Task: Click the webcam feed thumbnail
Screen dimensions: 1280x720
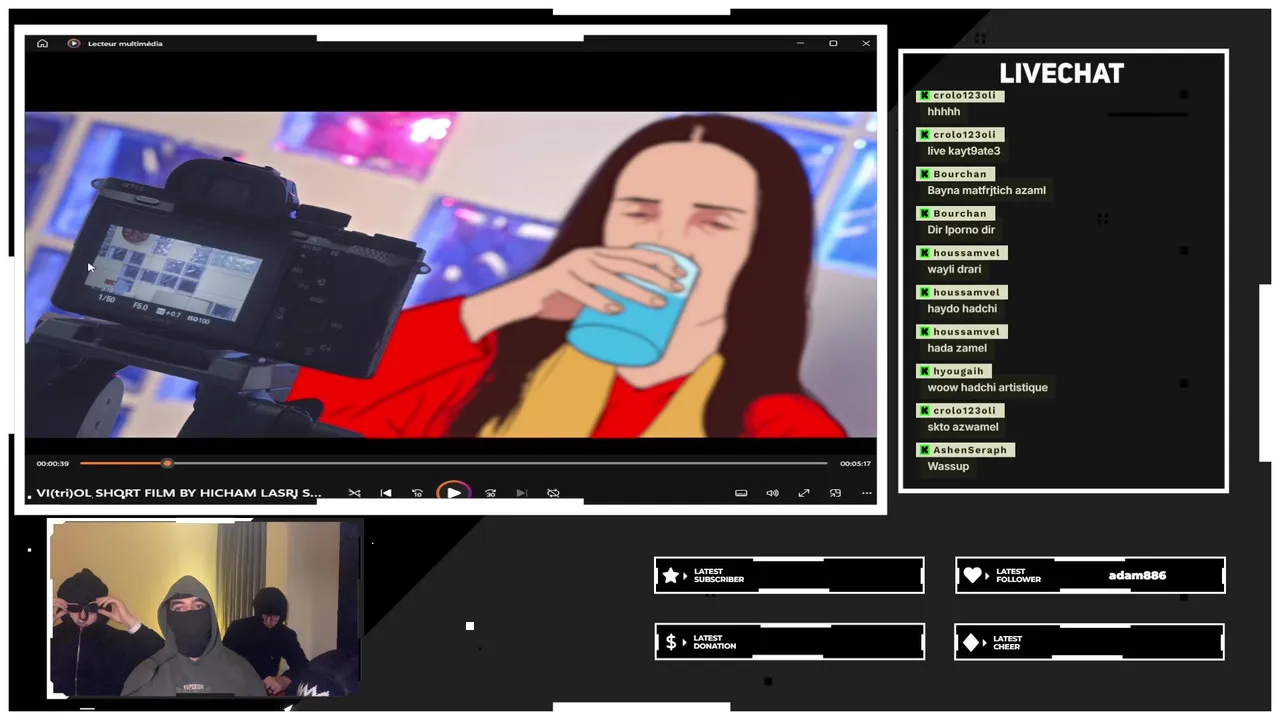Action: pyautogui.click(x=204, y=608)
